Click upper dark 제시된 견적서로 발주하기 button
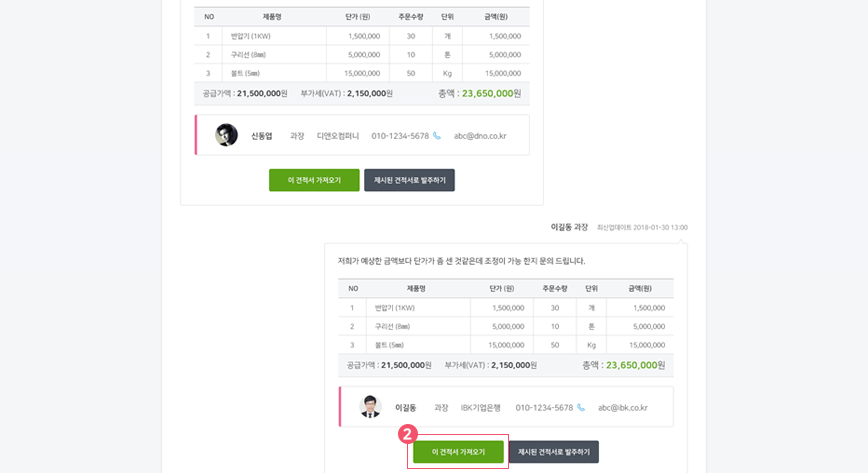 (409, 180)
